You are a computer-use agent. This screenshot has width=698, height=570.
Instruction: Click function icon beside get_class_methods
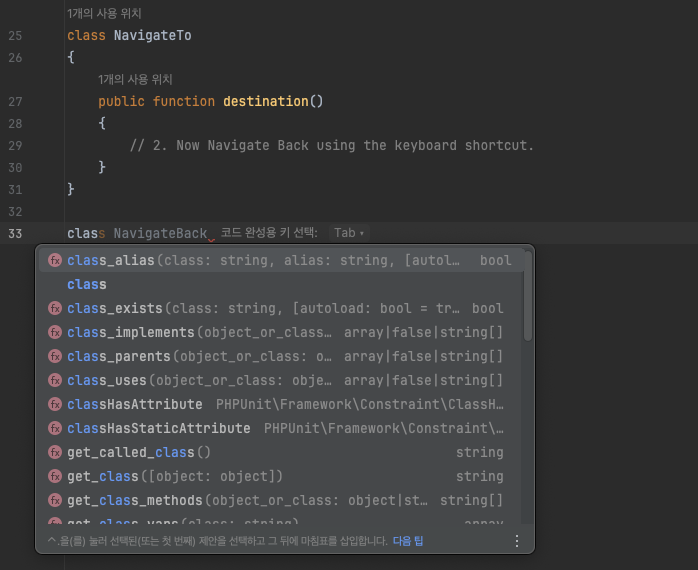point(55,501)
